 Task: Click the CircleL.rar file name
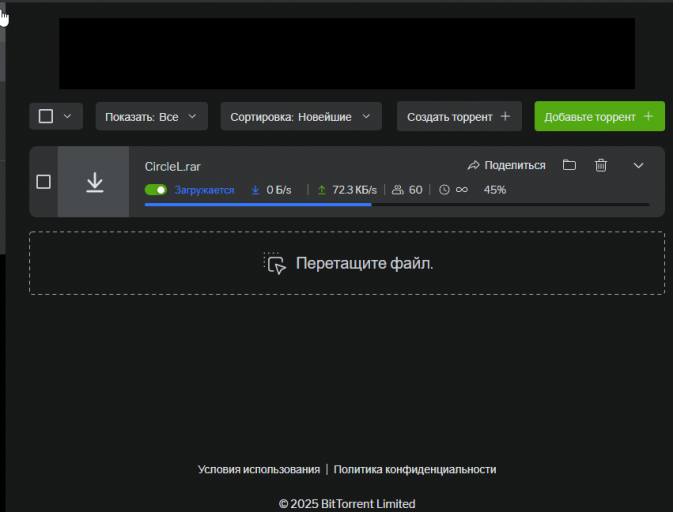point(173,167)
